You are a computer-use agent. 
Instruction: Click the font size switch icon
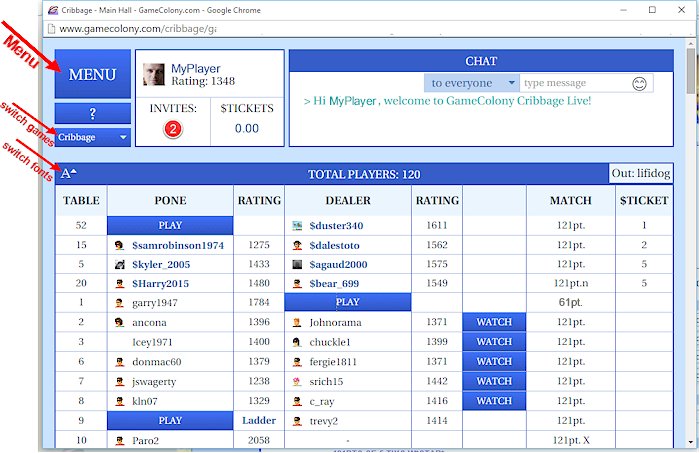[x=68, y=174]
